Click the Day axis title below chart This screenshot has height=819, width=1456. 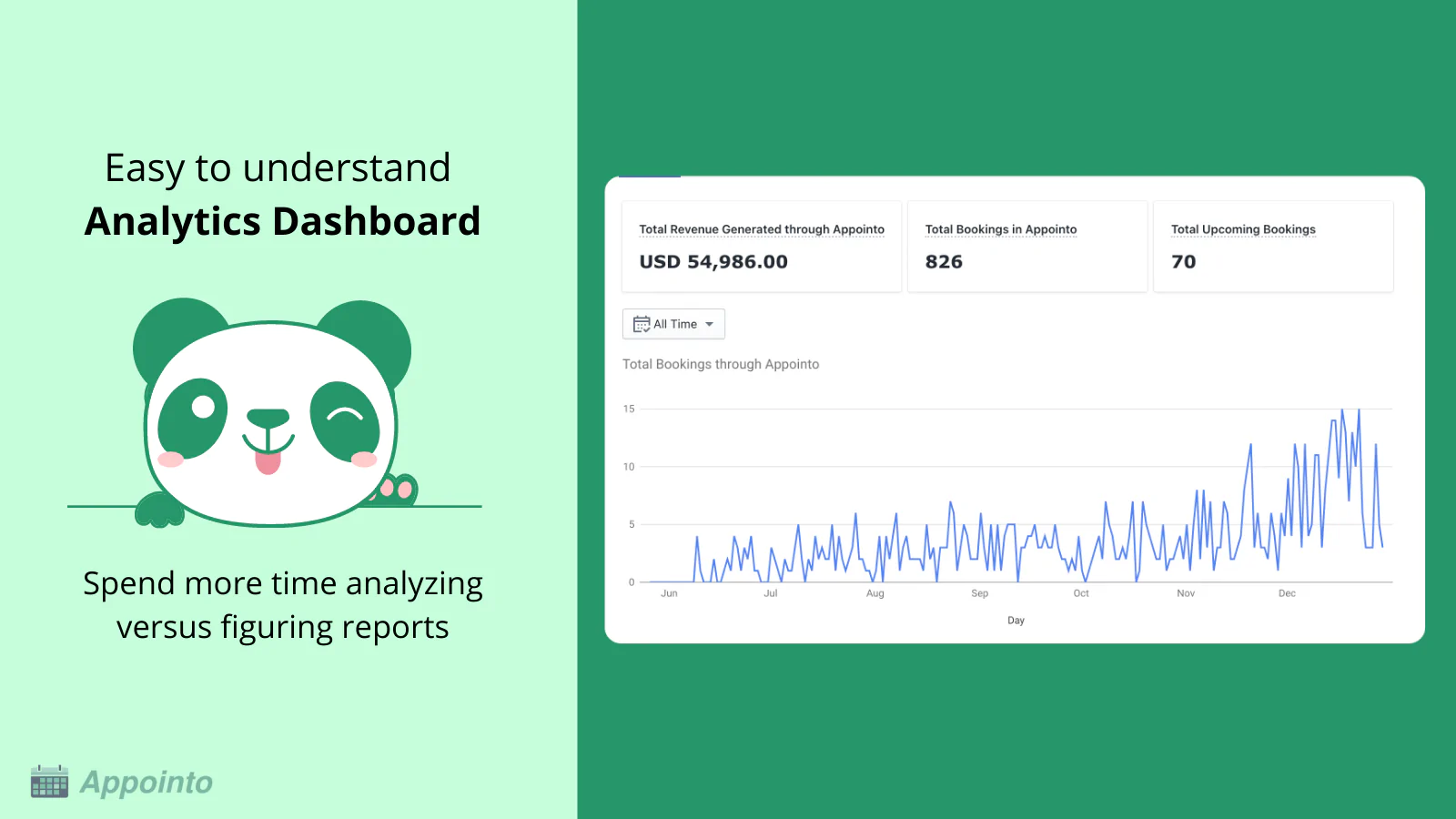click(x=1016, y=621)
